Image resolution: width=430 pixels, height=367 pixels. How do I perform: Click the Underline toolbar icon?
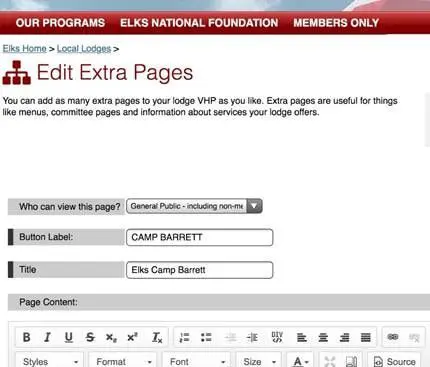click(69, 337)
